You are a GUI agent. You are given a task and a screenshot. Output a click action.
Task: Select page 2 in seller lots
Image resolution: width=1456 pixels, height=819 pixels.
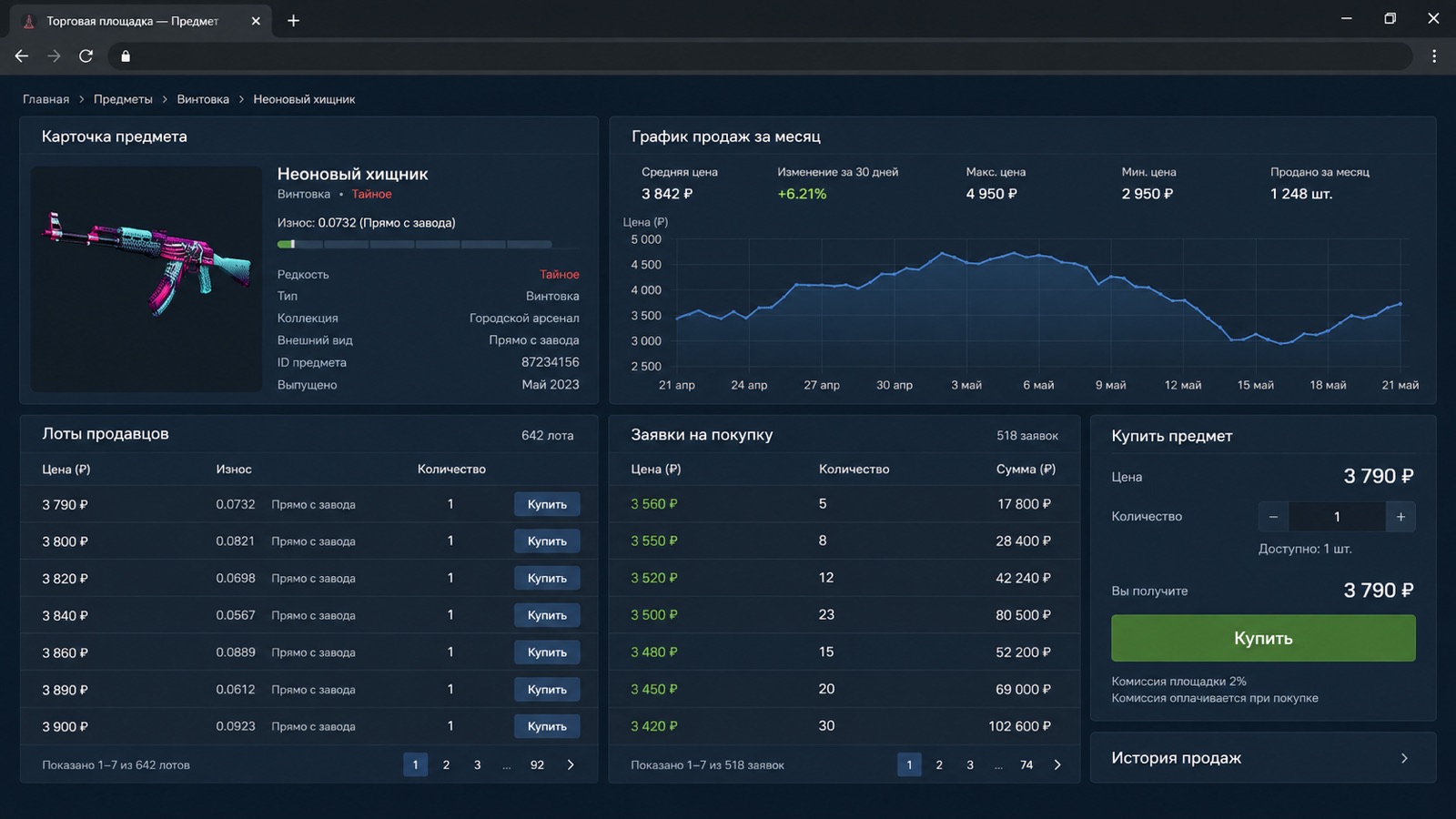(446, 765)
